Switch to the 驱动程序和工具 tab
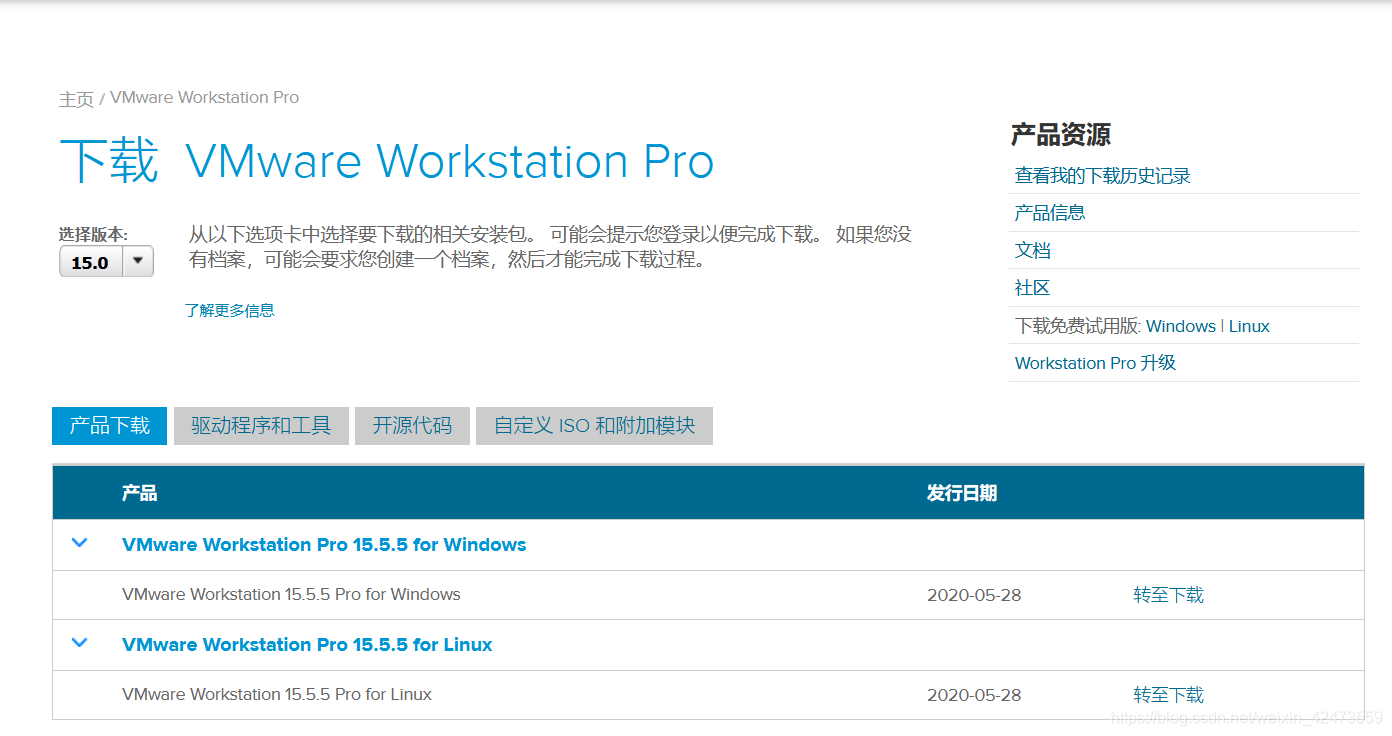 point(261,425)
